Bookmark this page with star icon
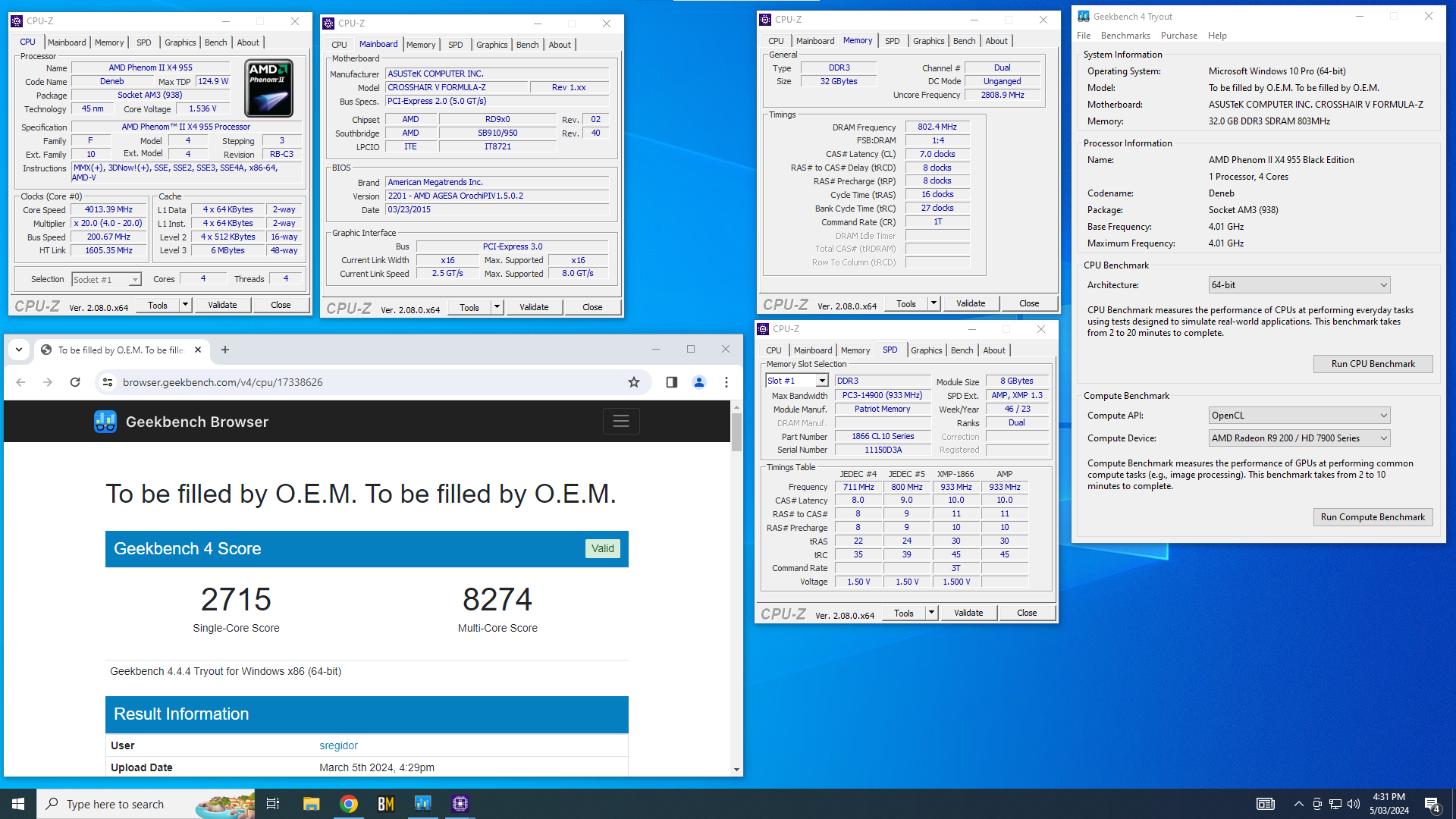 tap(634, 382)
